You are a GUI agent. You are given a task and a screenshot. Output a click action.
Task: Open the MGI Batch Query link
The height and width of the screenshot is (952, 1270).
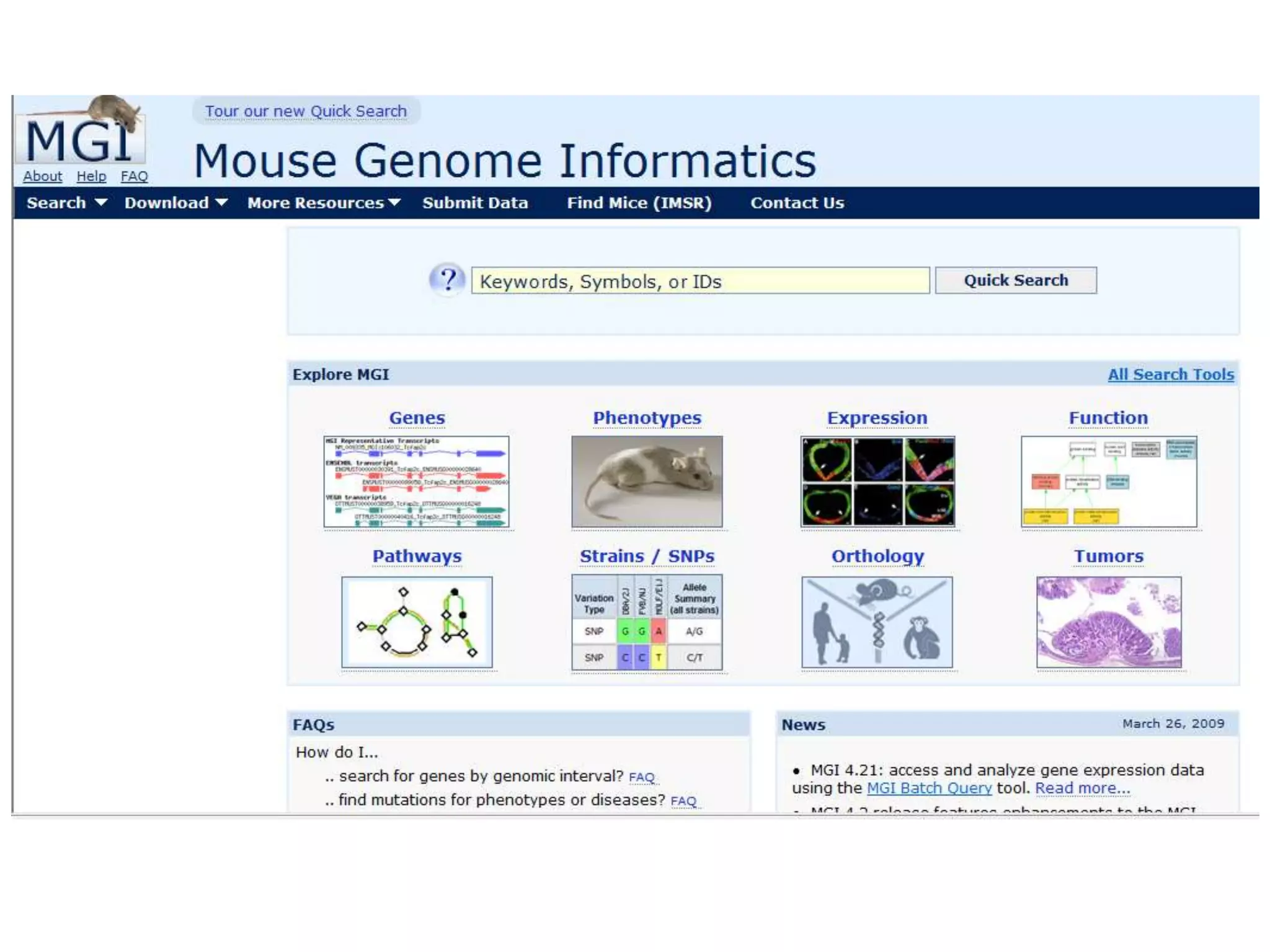929,788
